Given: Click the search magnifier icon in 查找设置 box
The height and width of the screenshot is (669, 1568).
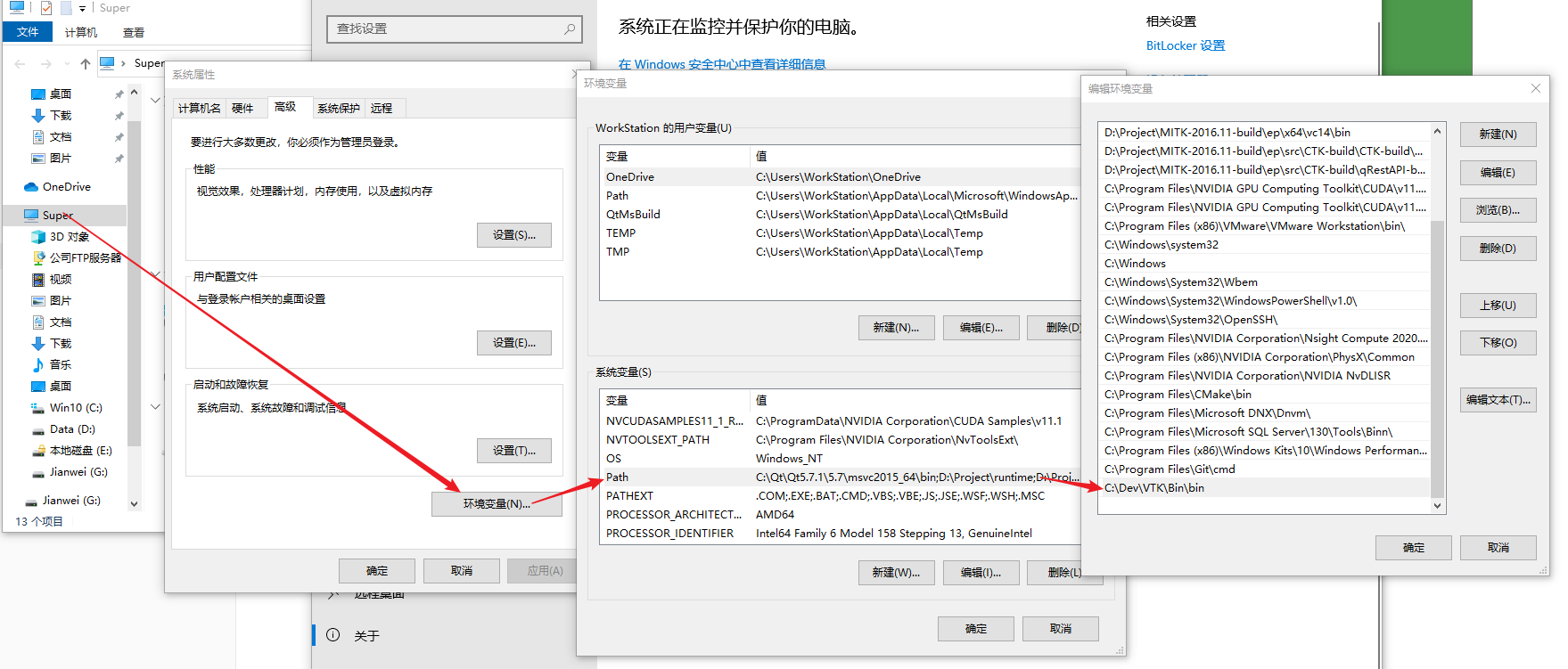Looking at the screenshot, I should click(570, 29).
